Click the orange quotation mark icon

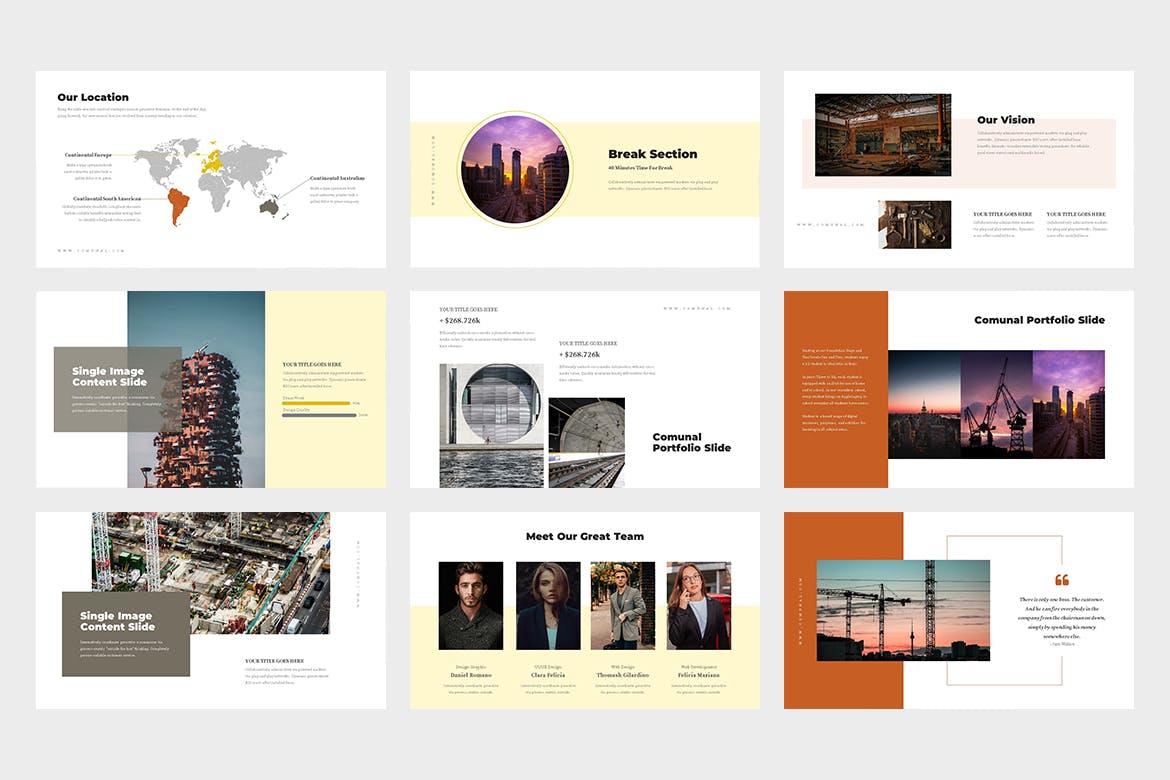pos(1061,580)
